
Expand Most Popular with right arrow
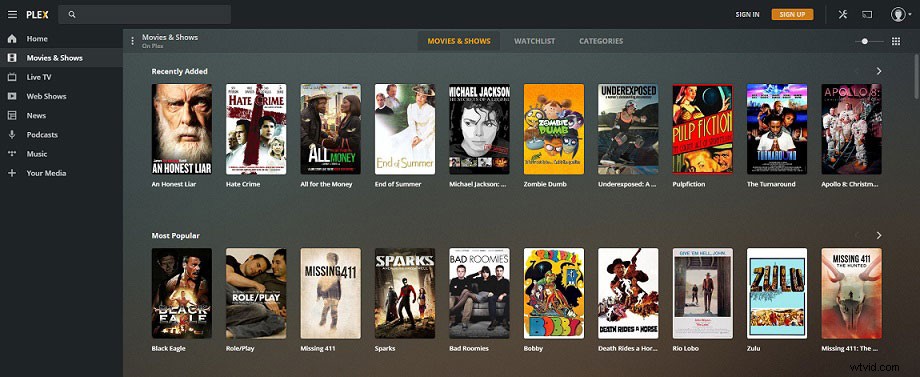878,235
